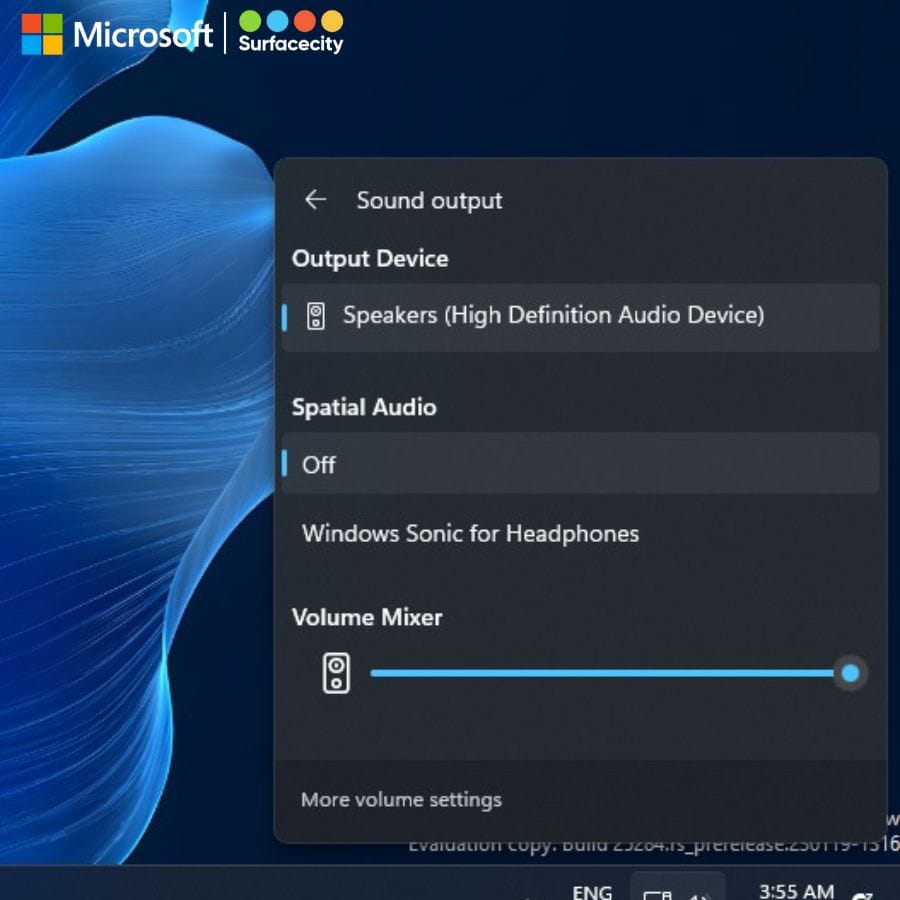Click the speaker icon in Output Device row

pyautogui.click(x=316, y=317)
